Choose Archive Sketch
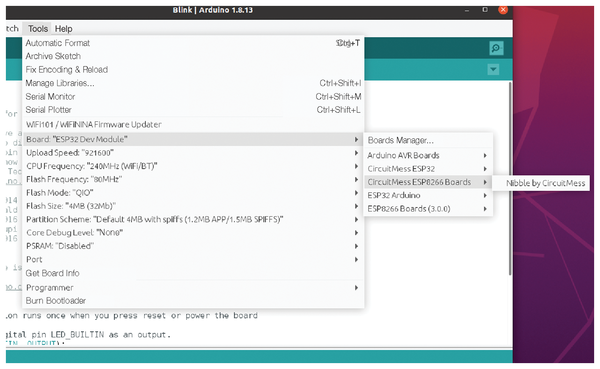Image resolution: width=600 pixels, height=369 pixels. [x=193, y=56]
